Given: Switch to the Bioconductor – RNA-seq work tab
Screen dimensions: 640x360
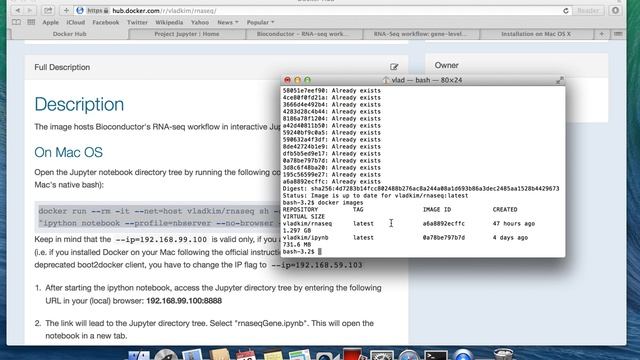Looking at the screenshot, I should point(304,34).
